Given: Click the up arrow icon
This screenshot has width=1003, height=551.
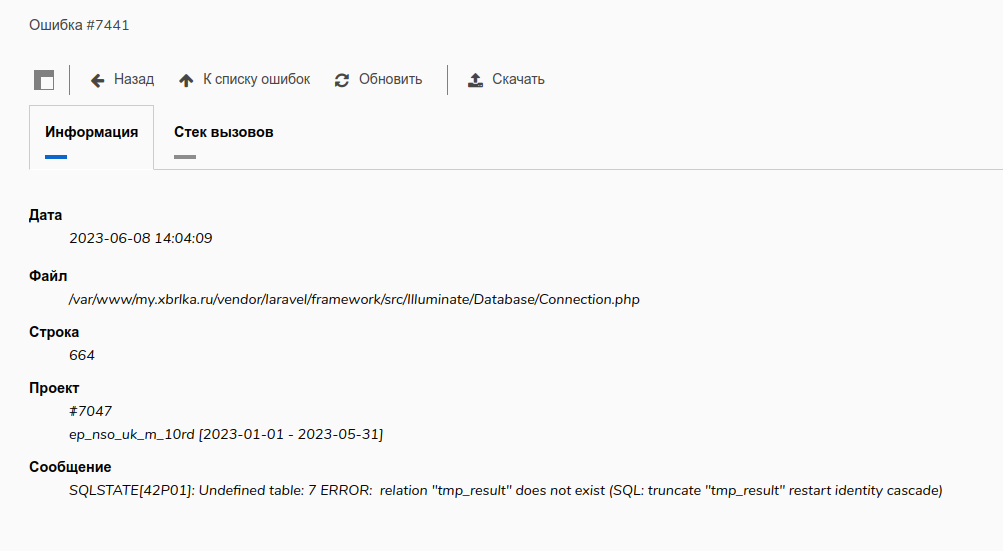Looking at the screenshot, I should tap(186, 80).
